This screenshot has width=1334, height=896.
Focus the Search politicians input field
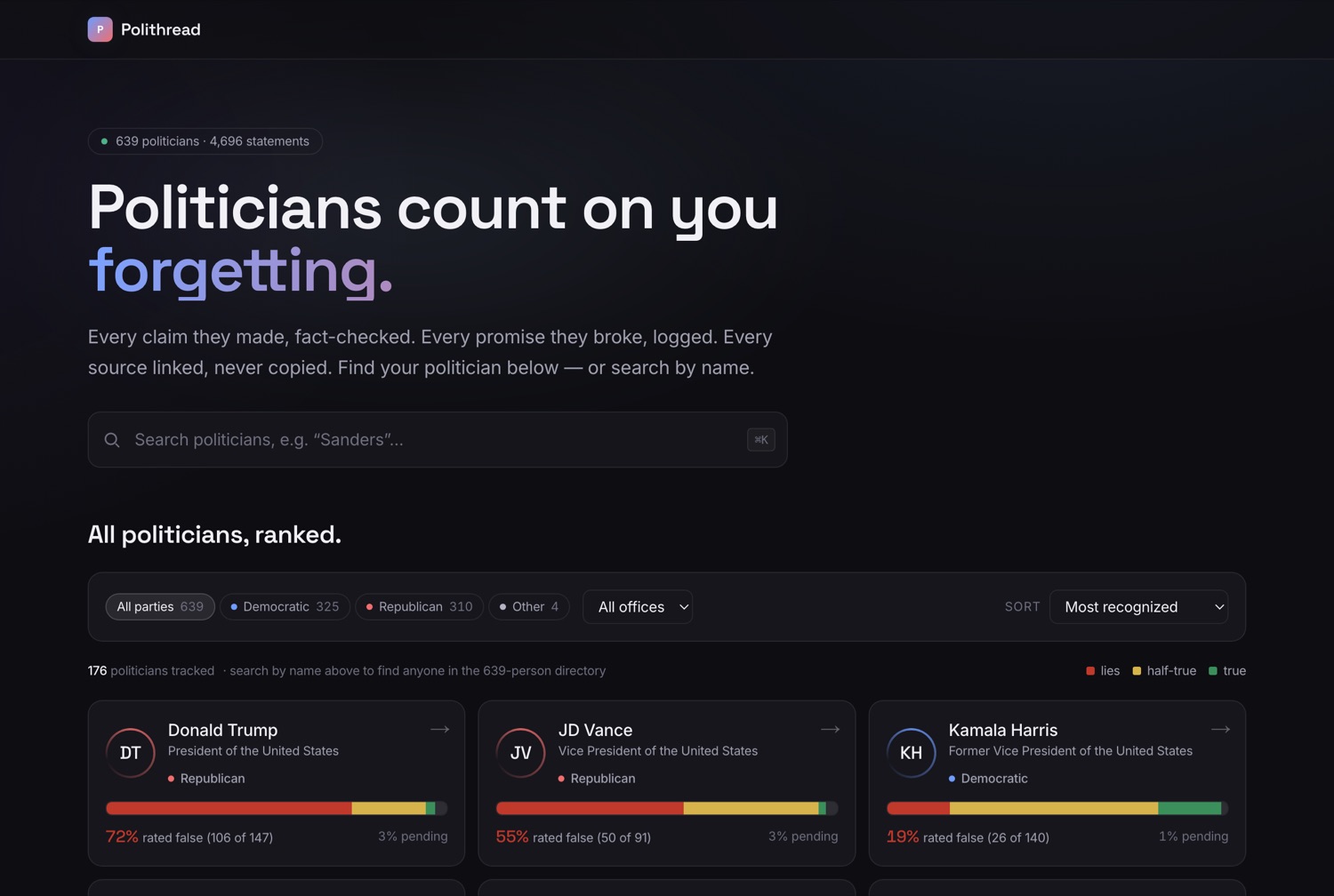click(x=438, y=440)
